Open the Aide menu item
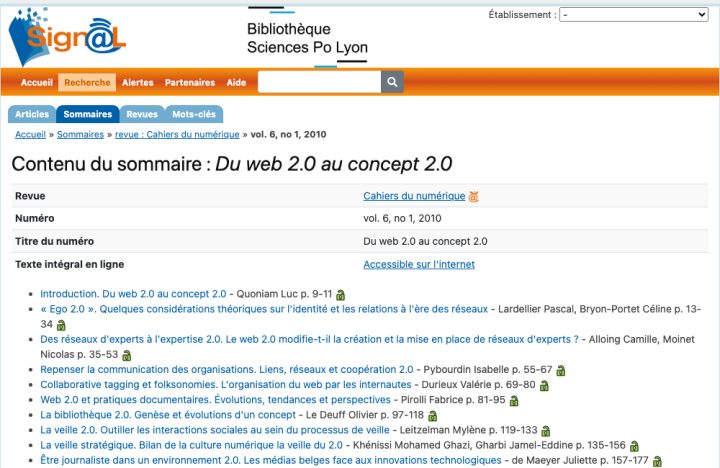720x468 pixels. click(x=236, y=83)
